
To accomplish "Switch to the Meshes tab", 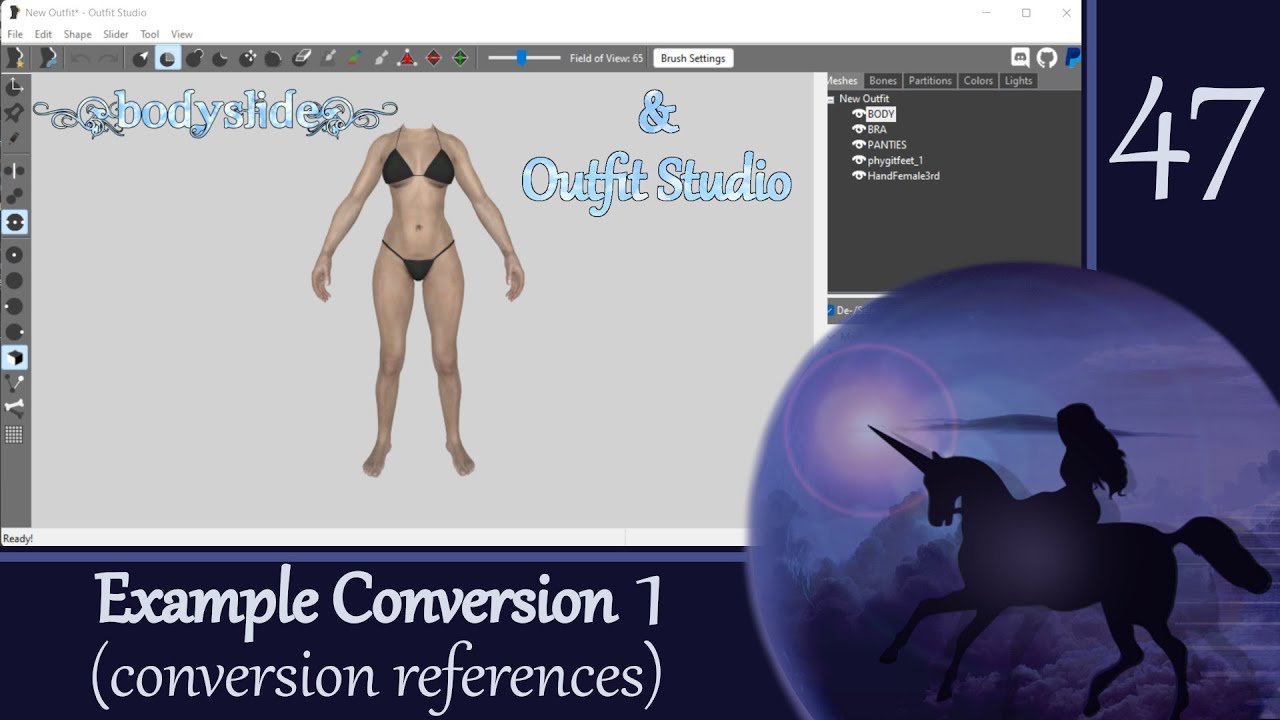I will click(x=842, y=81).
